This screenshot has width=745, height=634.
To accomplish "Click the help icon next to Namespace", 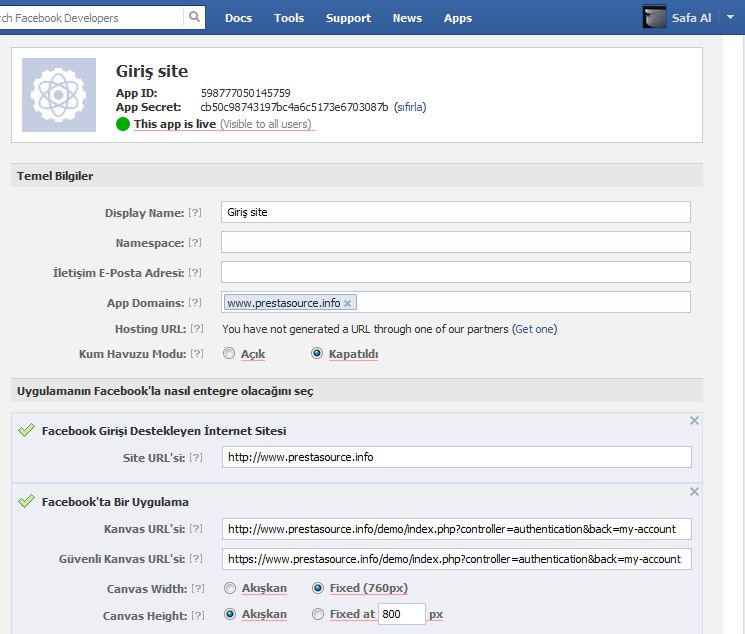I will (x=195, y=243).
